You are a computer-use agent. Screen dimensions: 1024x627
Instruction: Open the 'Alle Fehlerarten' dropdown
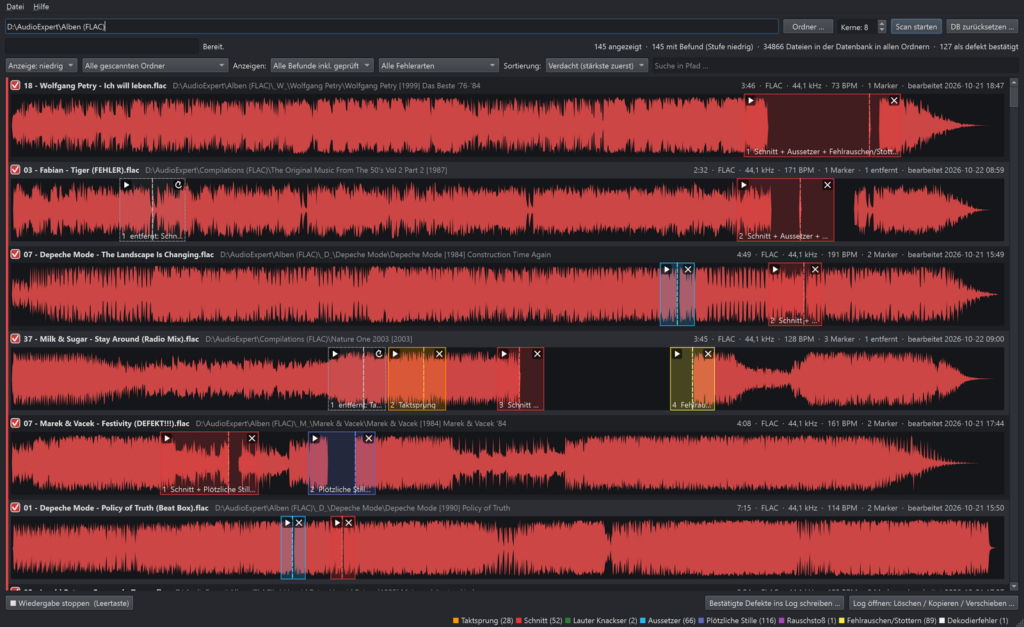pyautogui.click(x=438, y=66)
